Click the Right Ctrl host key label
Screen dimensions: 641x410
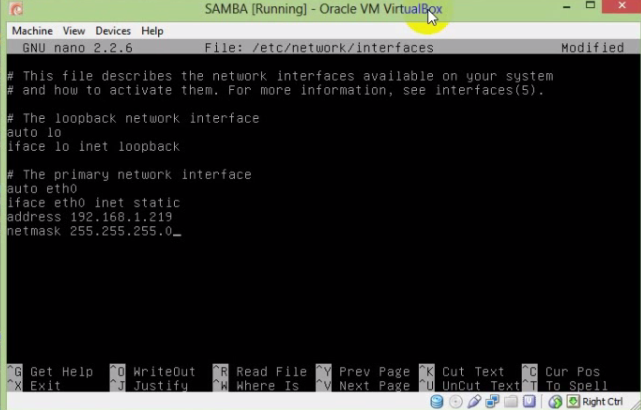[x=602, y=401]
